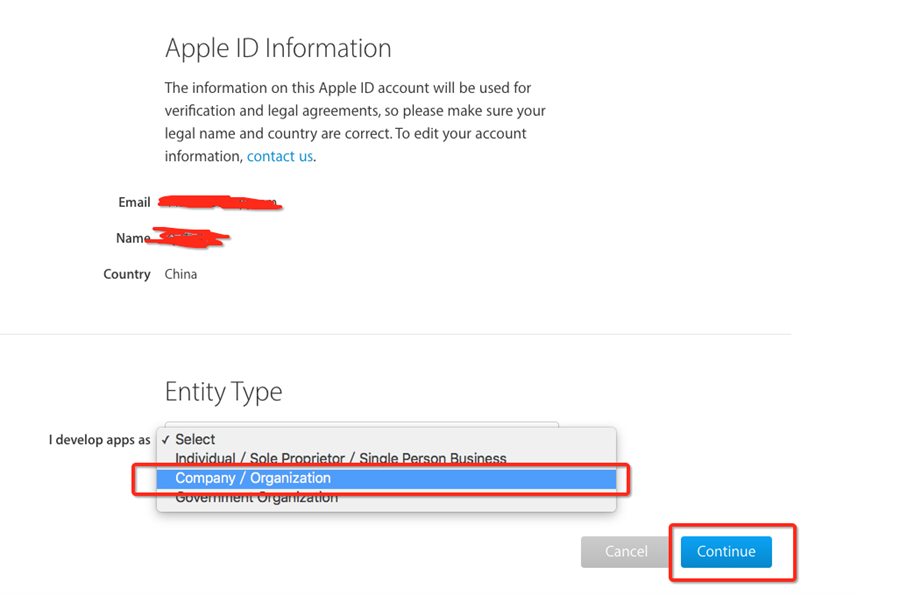
Task: Choose the "Select" placeholder option
Action: [x=195, y=439]
